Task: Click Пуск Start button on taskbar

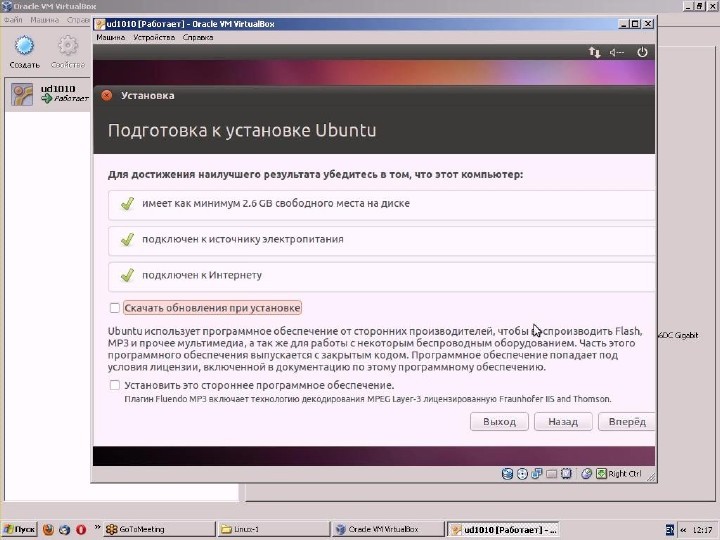Action: point(19,529)
